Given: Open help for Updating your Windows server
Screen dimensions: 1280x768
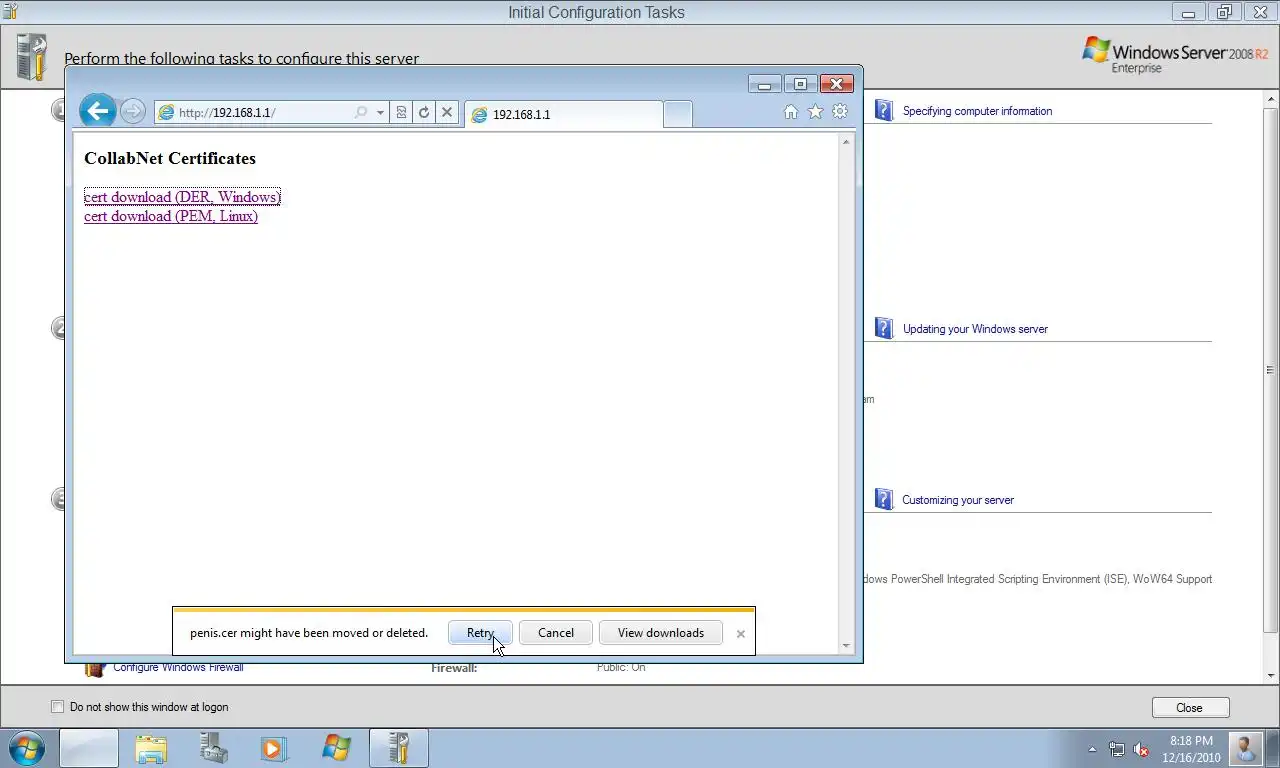Looking at the screenshot, I should (884, 328).
